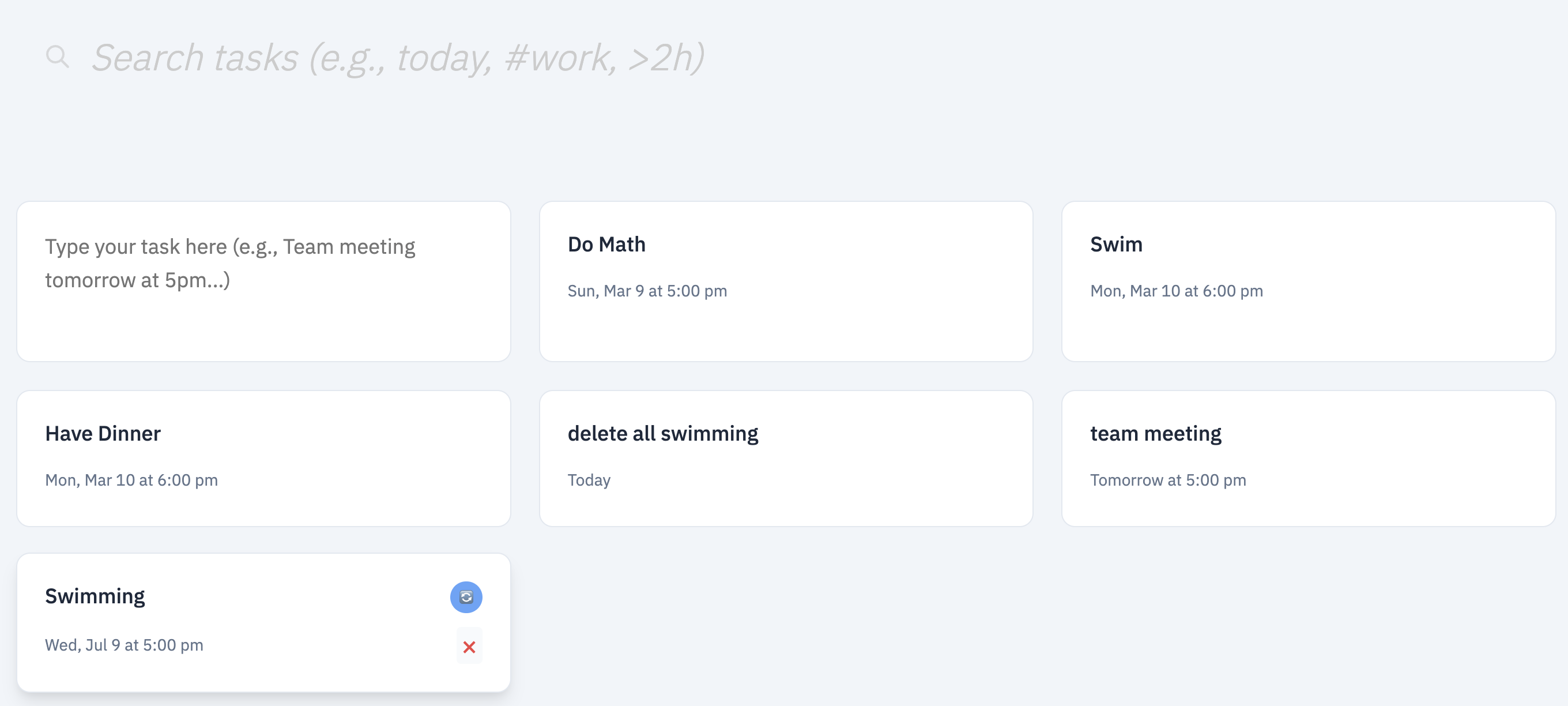1568x706 pixels.
Task: Open the Have Dinner task card
Action: tap(263, 458)
